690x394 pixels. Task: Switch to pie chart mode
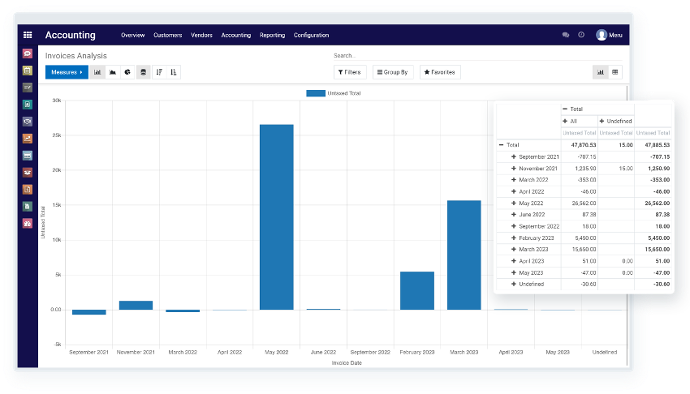(128, 72)
